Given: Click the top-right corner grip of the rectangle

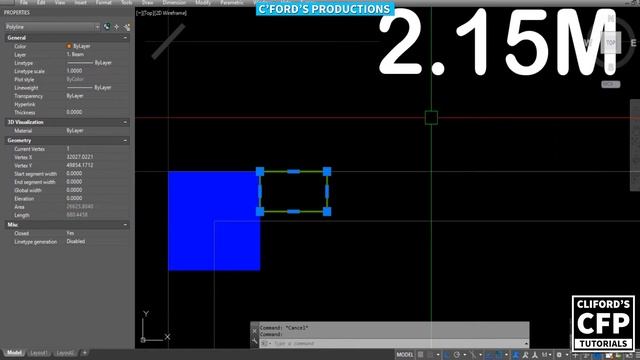Looking at the screenshot, I should pyautogui.click(x=327, y=171).
